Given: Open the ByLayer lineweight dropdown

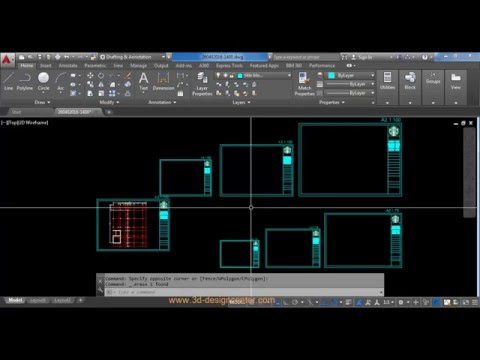Looking at the screenshot, I should (350, 84).
